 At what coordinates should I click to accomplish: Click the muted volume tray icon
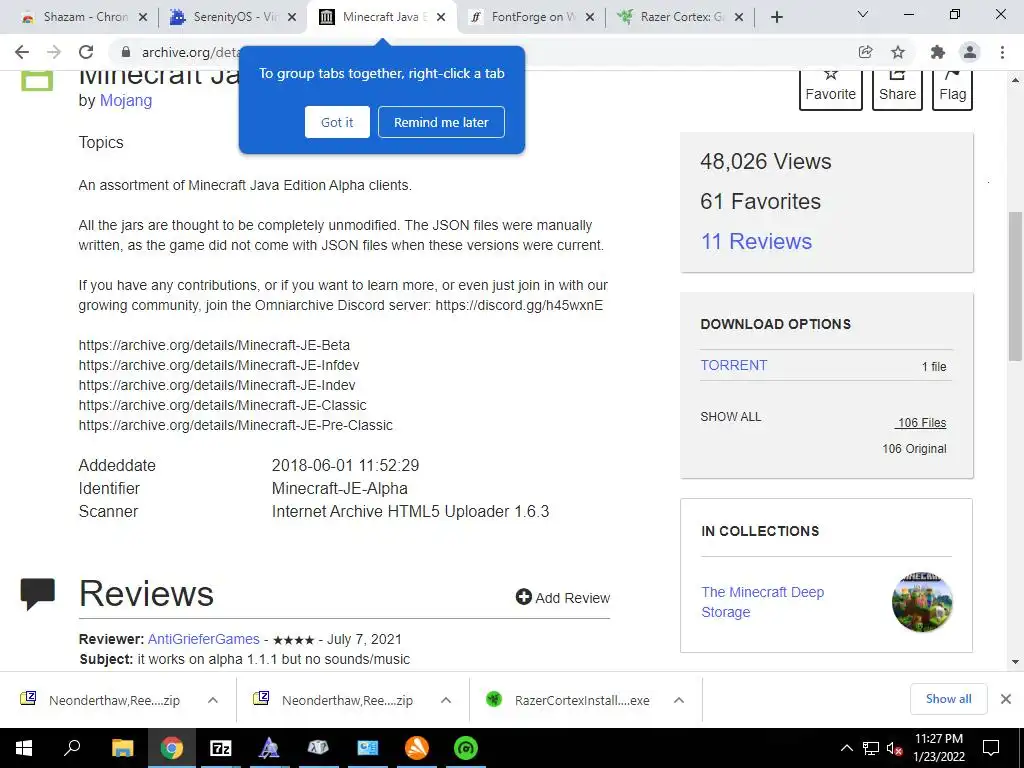tap(894, 748)
